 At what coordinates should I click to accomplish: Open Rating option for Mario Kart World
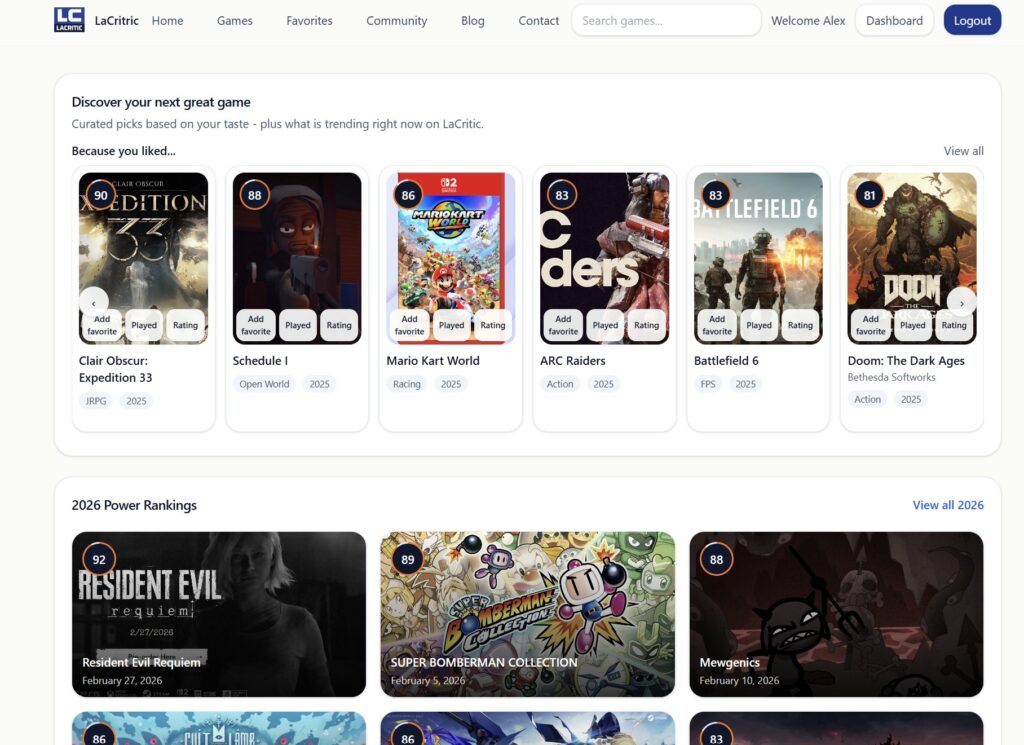point(493,325)
